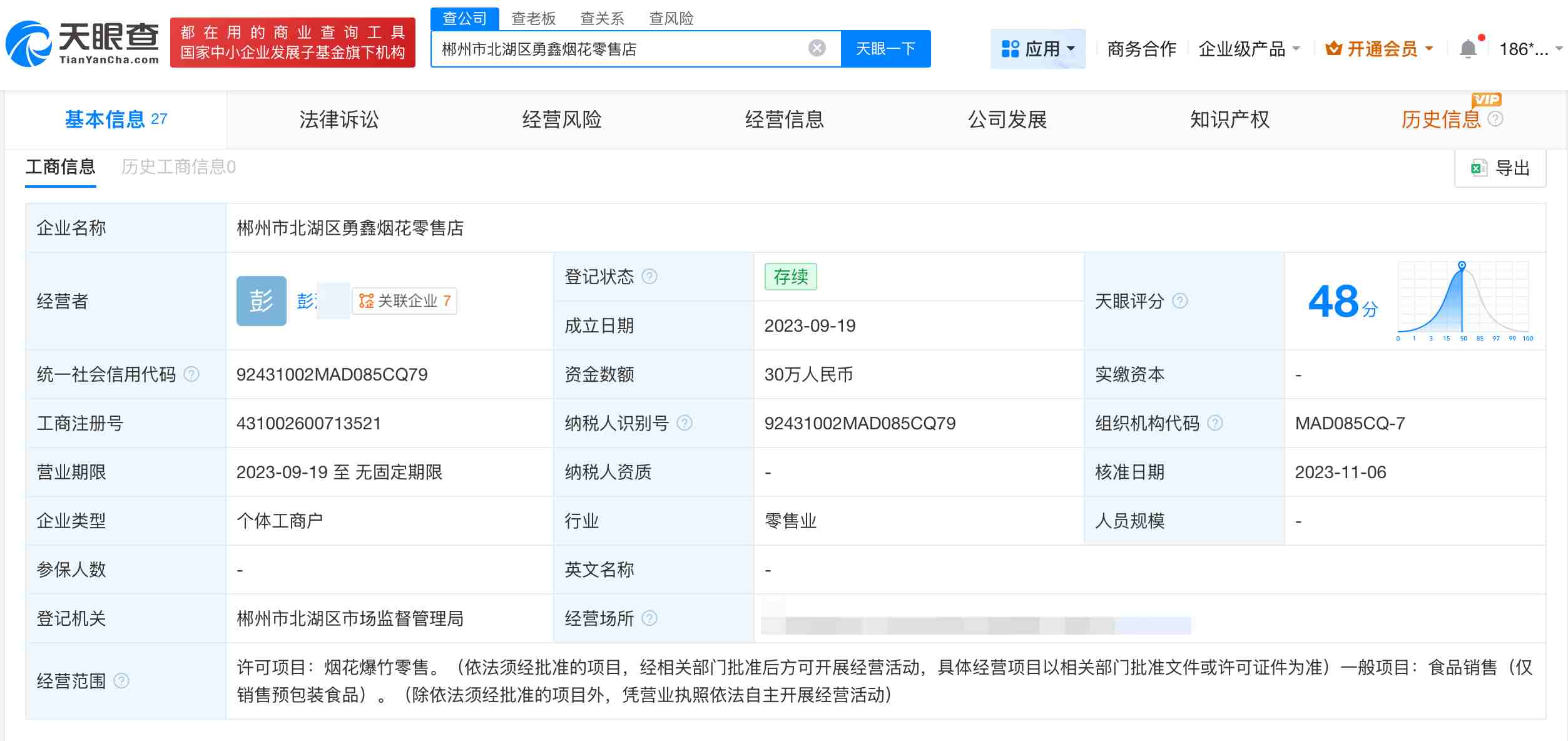Select the 查老板 search tab
This screenshot has height=741, width=1568.
point(532,19)
